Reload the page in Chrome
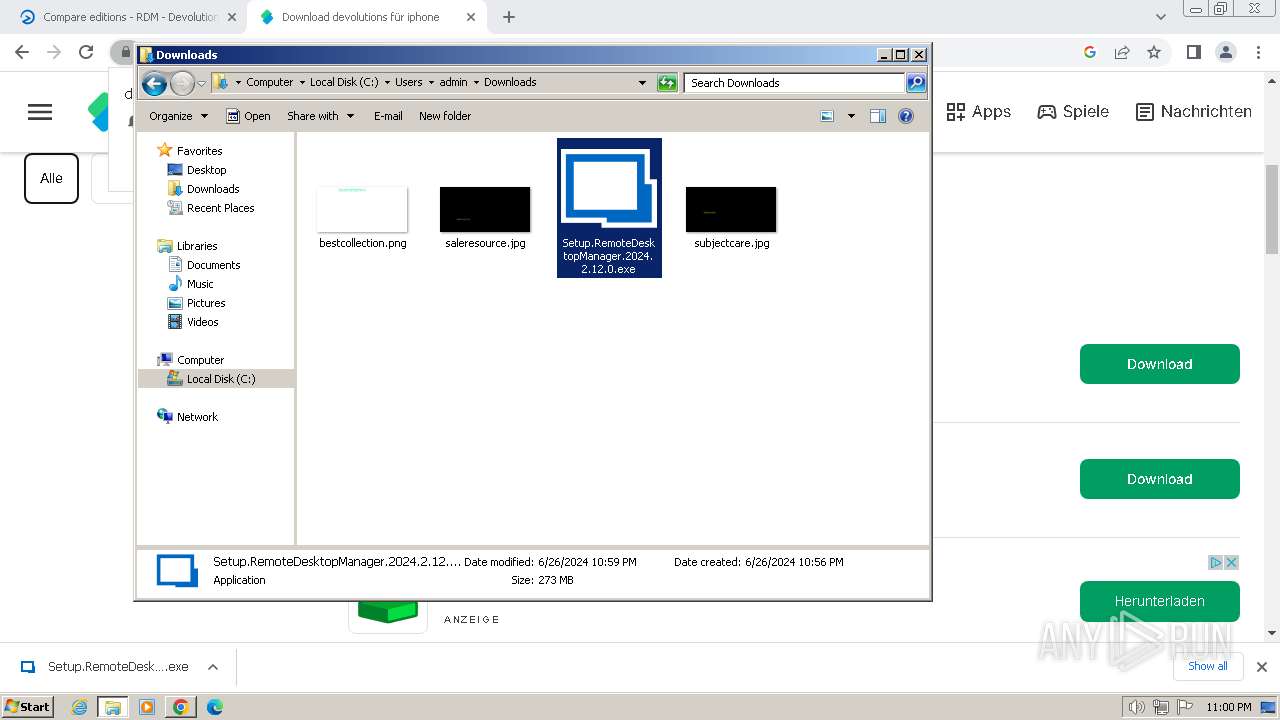 tap(86, 52)
